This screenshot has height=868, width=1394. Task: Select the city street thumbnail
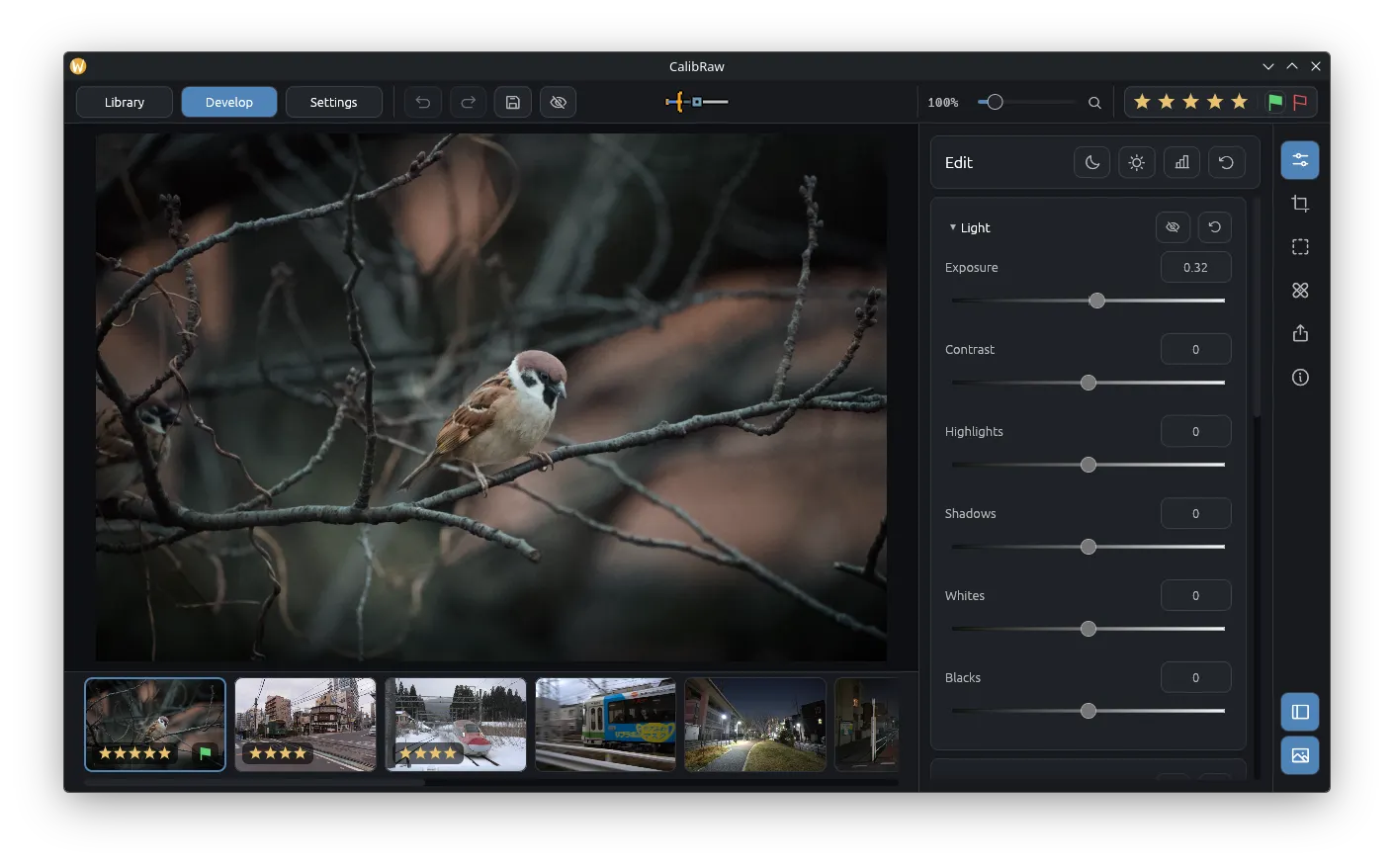pyautogui.click(x=305, y=725)
